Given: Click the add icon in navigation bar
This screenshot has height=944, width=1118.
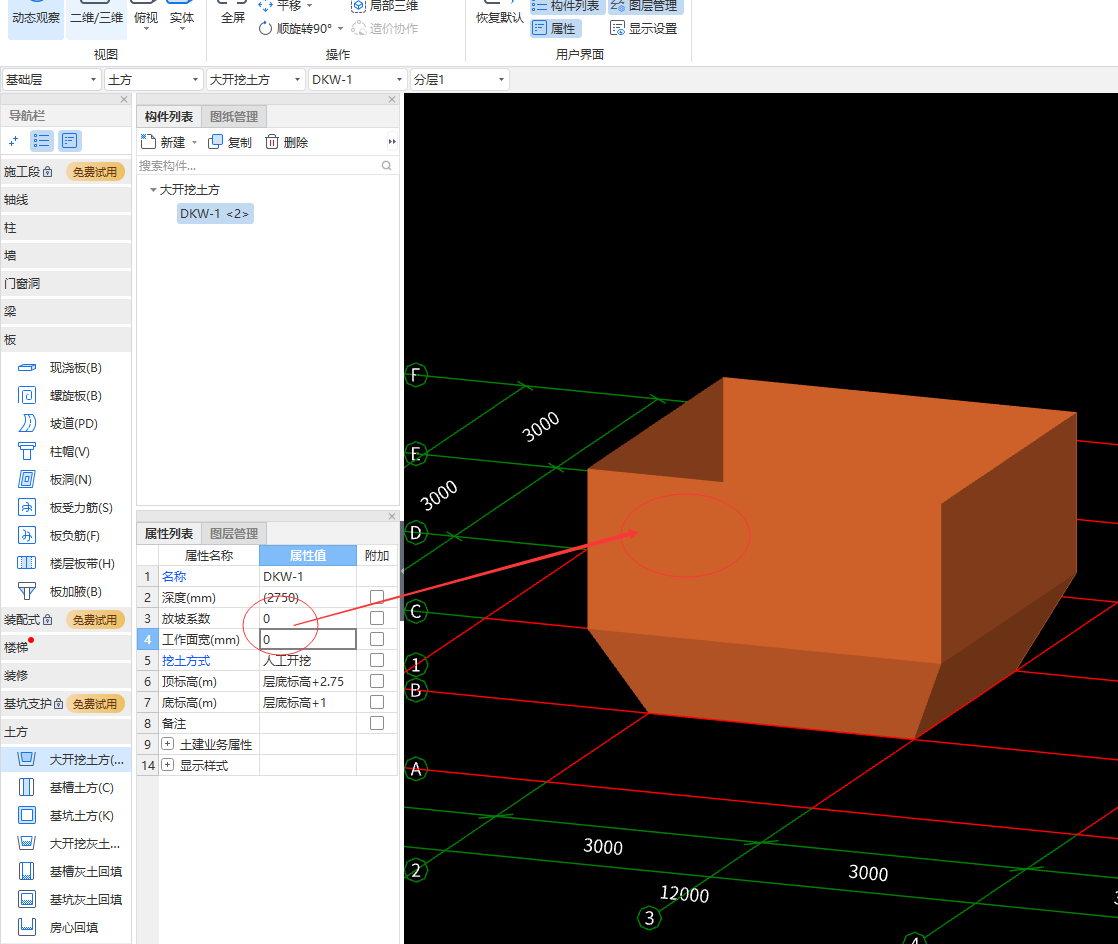Looking at the screenshot, I should click(x=14, y=141).
